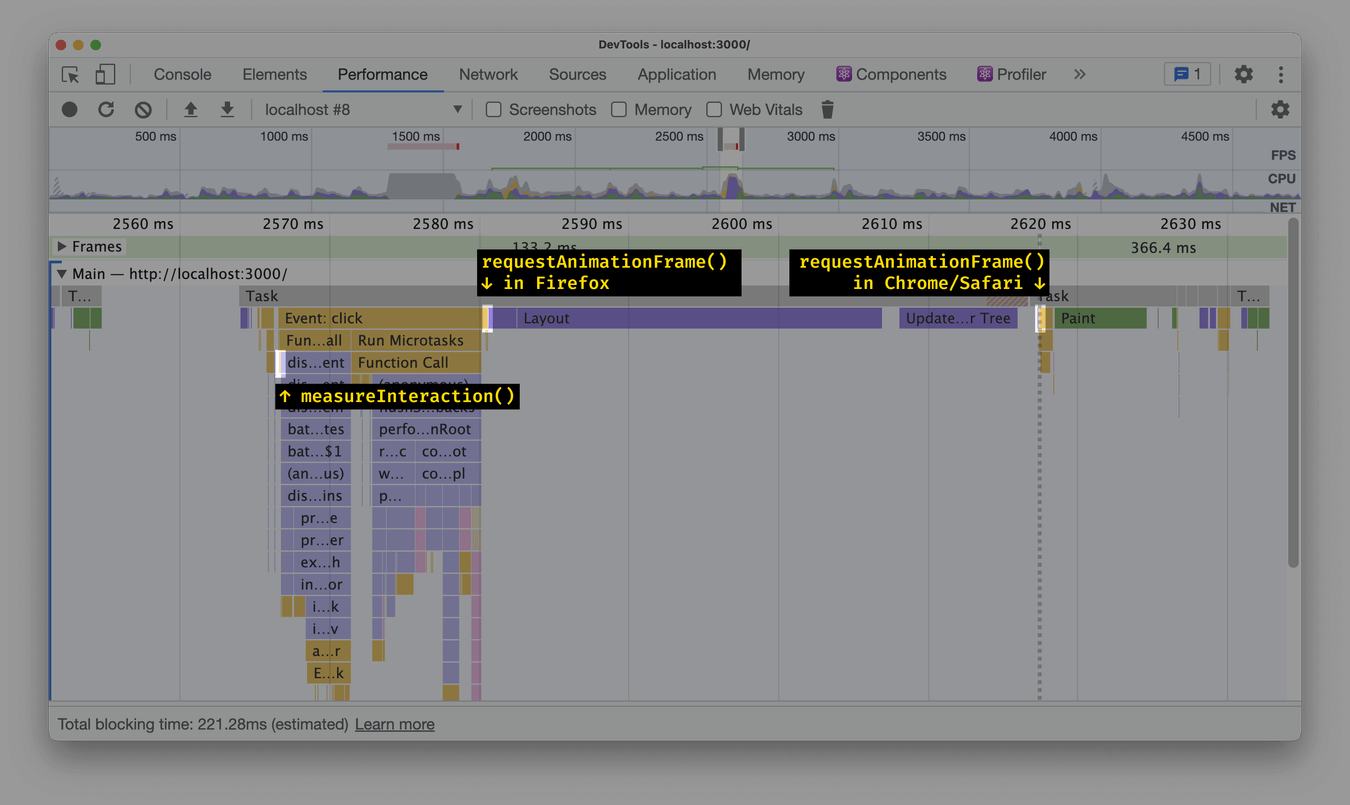Activate the inspect element cursor tool
The image size is (1350, 805).
(x=70, y=74)
